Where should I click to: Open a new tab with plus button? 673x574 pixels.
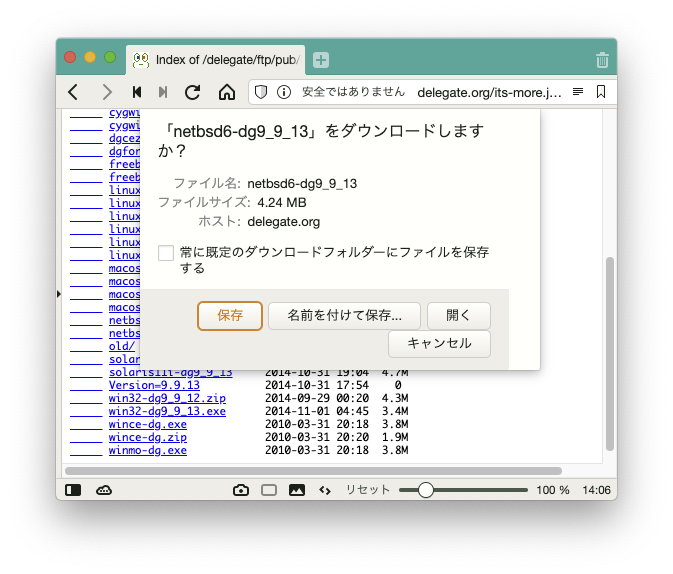[321, 60]
